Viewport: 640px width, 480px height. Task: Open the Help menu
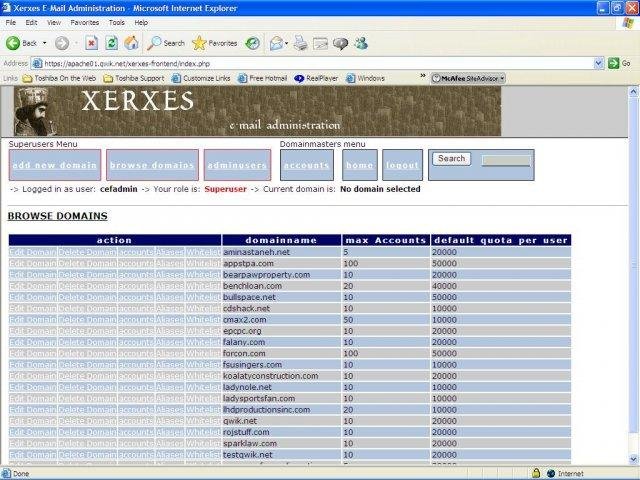141,22
